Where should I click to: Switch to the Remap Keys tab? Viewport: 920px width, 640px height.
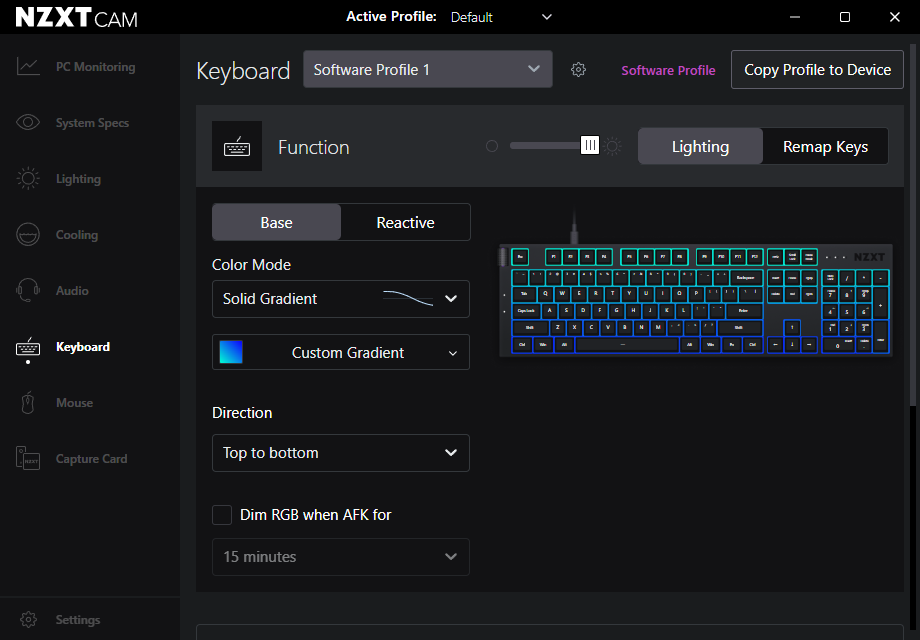(x=825, y=146)
